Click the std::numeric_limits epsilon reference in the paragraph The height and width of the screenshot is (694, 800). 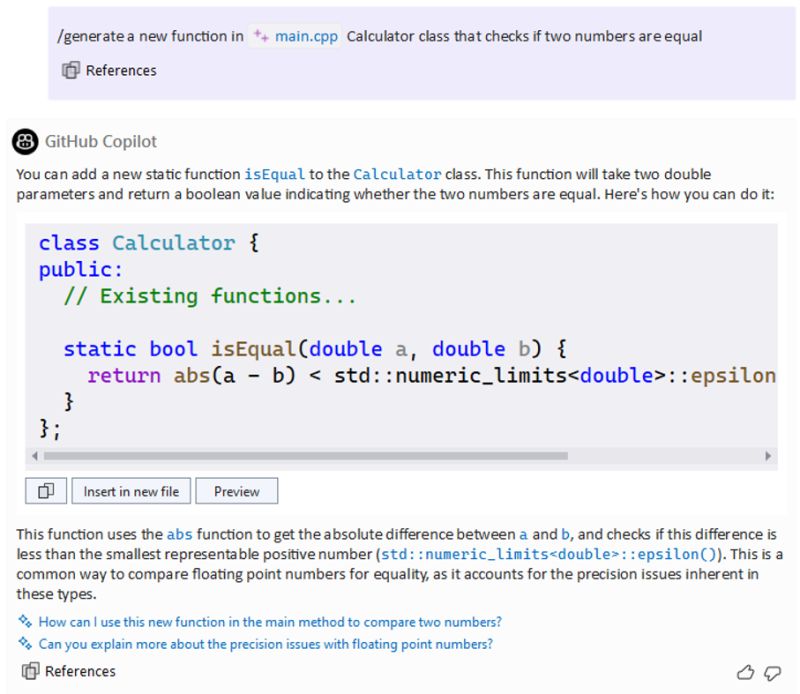pos(548,554)
